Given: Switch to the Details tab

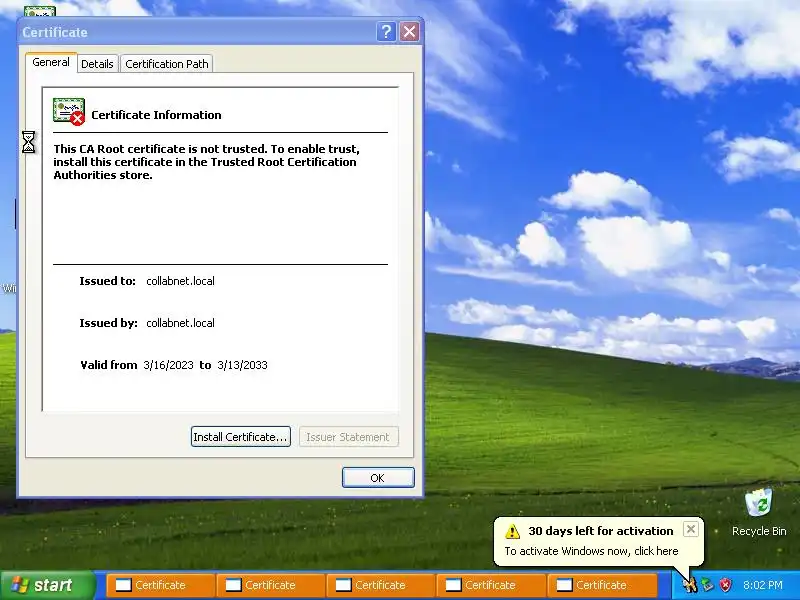Looking at the screenshot, I should point(97,64).
